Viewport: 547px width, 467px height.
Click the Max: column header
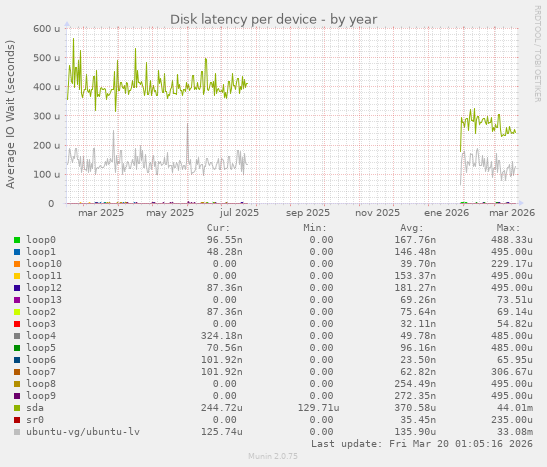coord(508,228)
